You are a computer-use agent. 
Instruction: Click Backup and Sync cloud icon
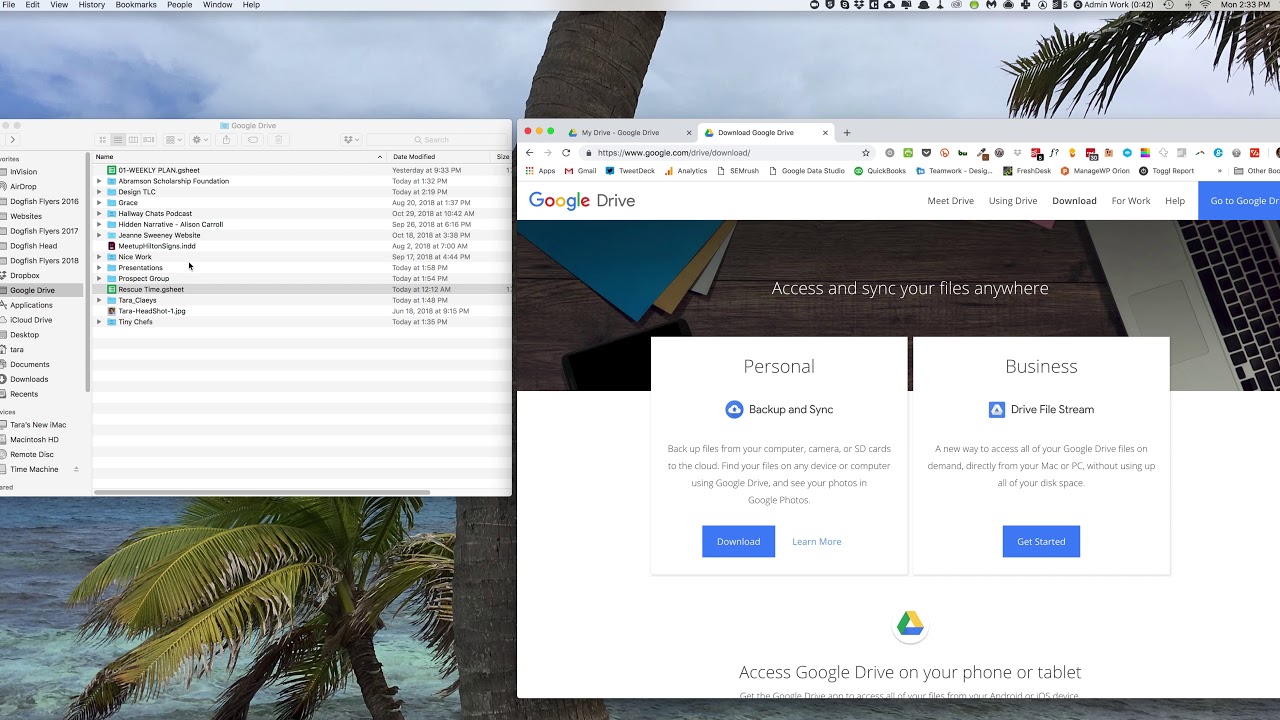click(x=734, y=409)
